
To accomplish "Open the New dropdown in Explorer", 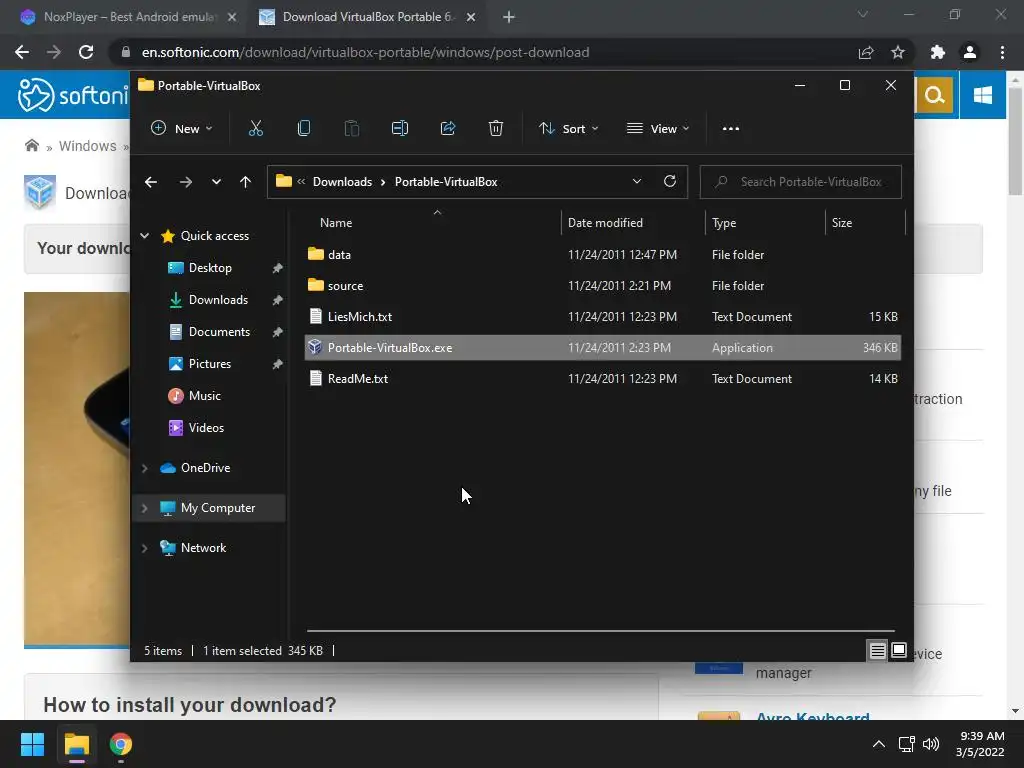I will (x=182, y=129).
